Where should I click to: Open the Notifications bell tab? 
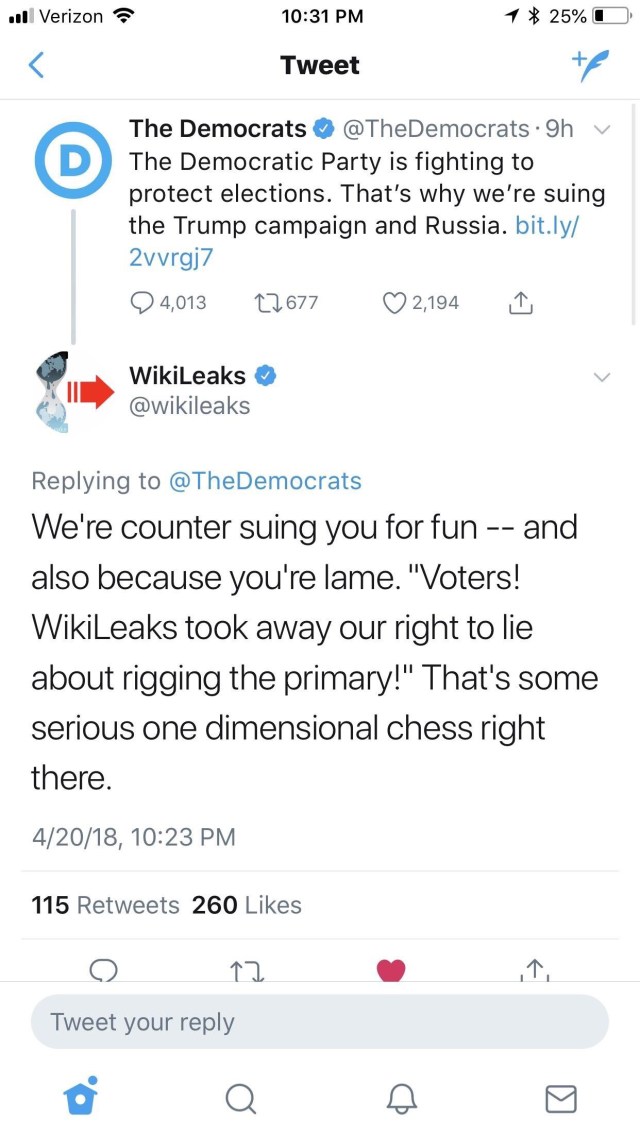pyautogui.click(x=401, y=1099)
